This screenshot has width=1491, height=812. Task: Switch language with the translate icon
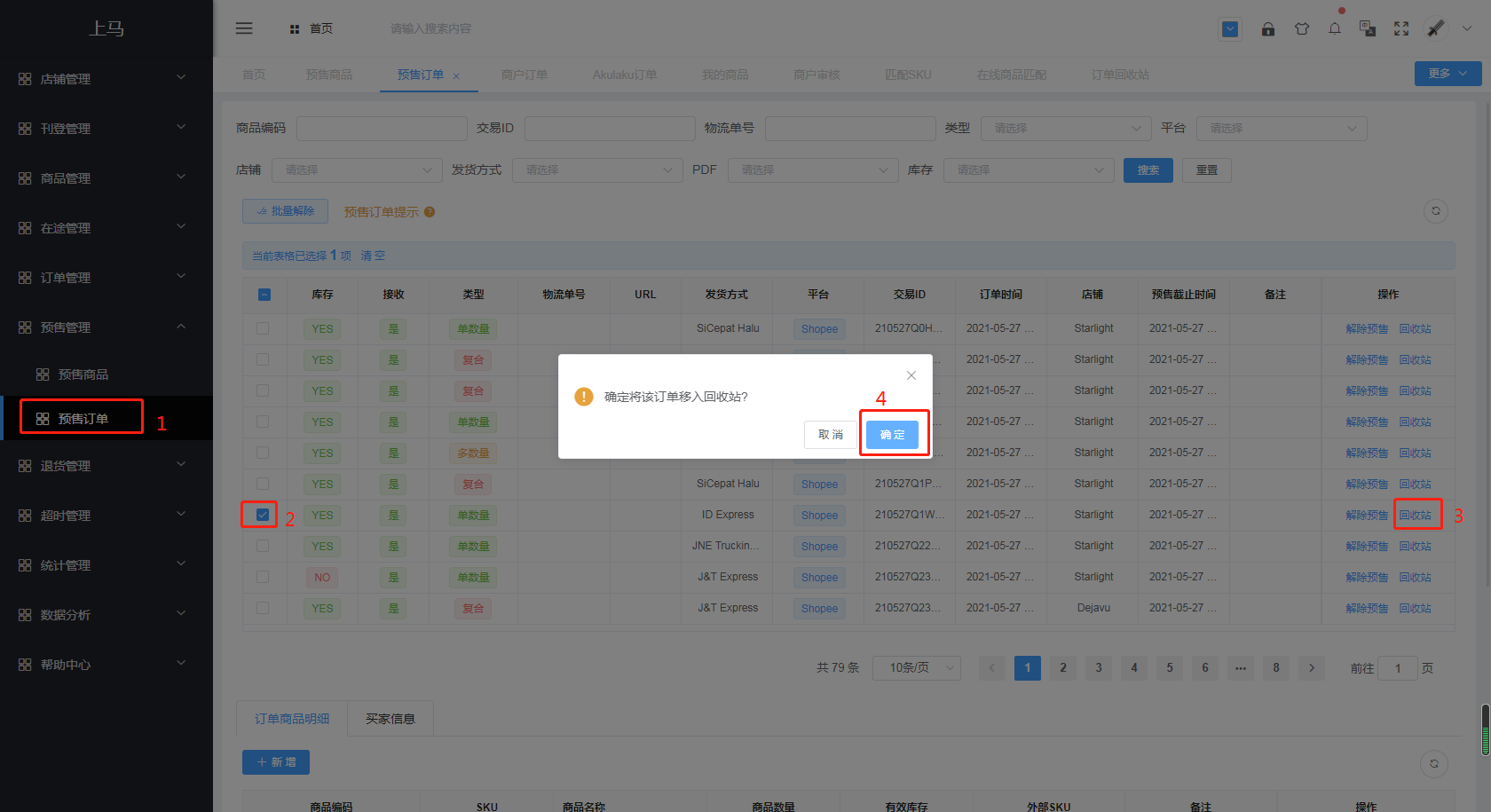1368,29
